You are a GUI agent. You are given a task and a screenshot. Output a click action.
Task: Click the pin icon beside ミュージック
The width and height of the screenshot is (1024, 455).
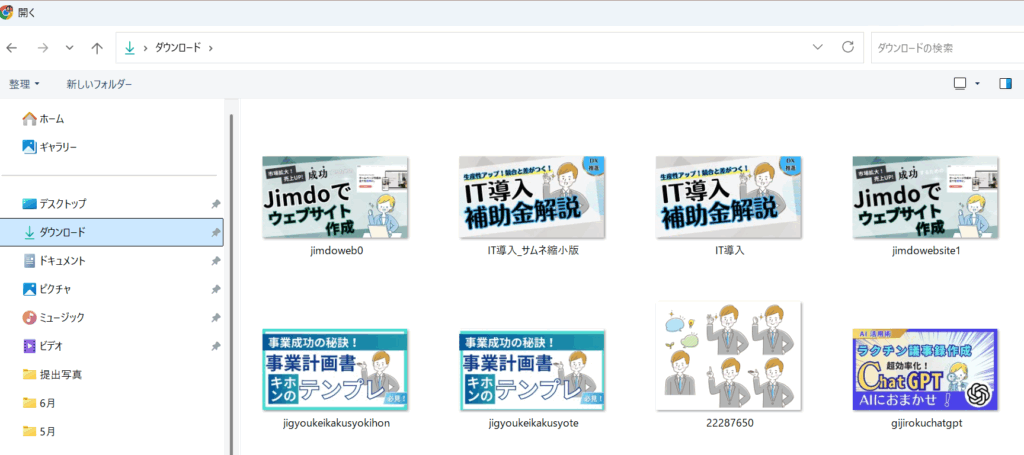click(216, 317)
